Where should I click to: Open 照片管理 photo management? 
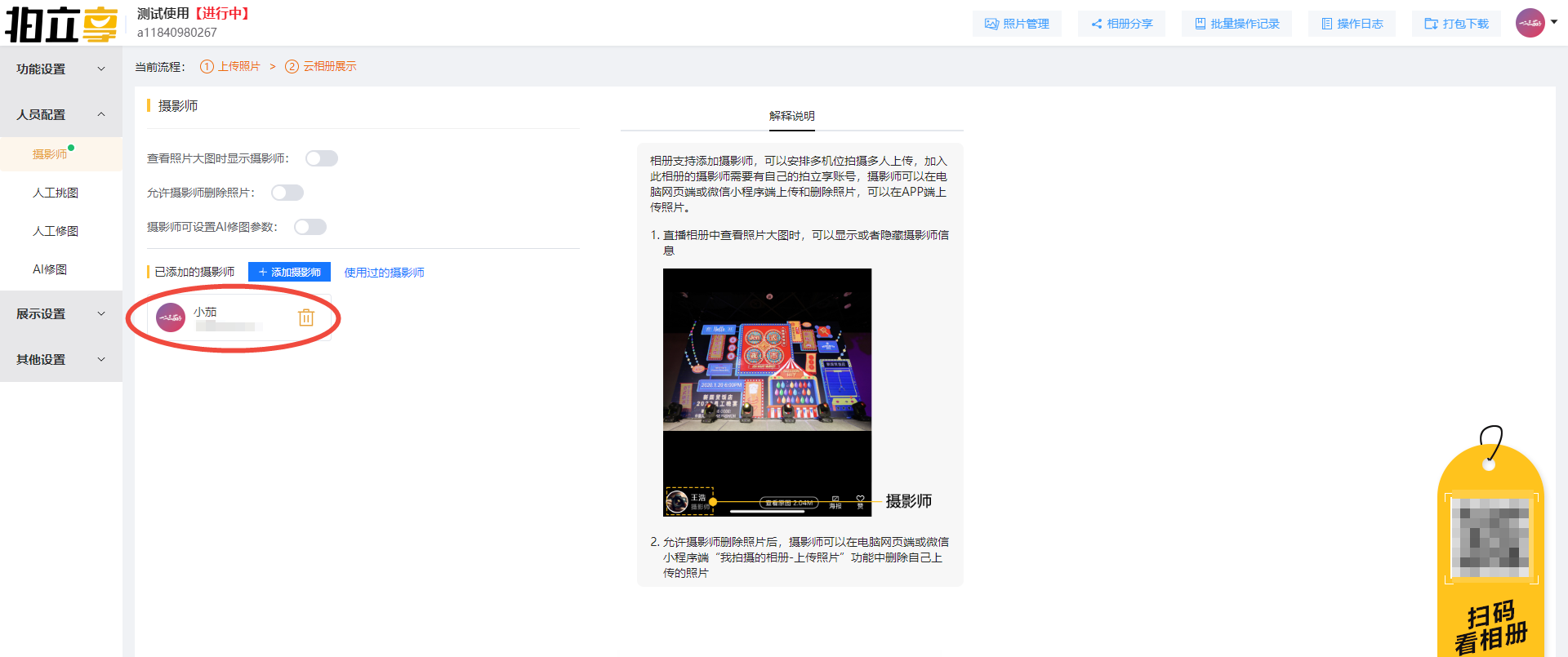(x=1017, y=24)
